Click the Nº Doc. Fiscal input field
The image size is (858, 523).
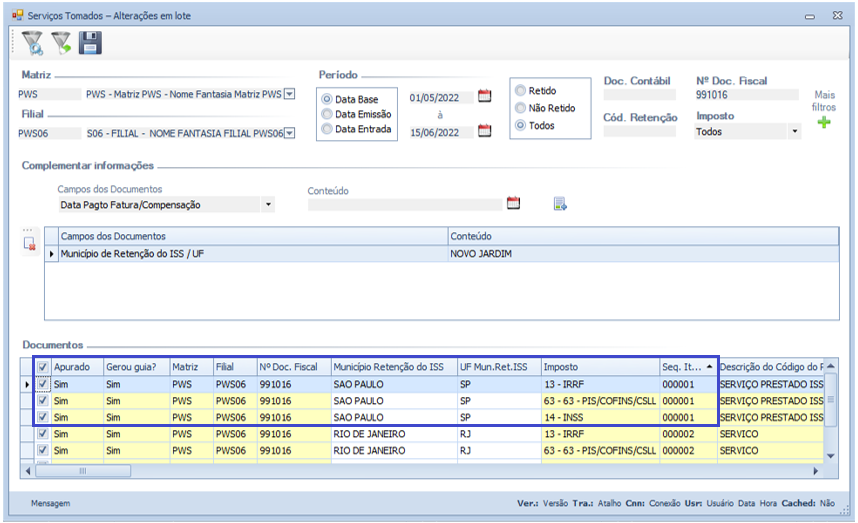tap(746, 95)
